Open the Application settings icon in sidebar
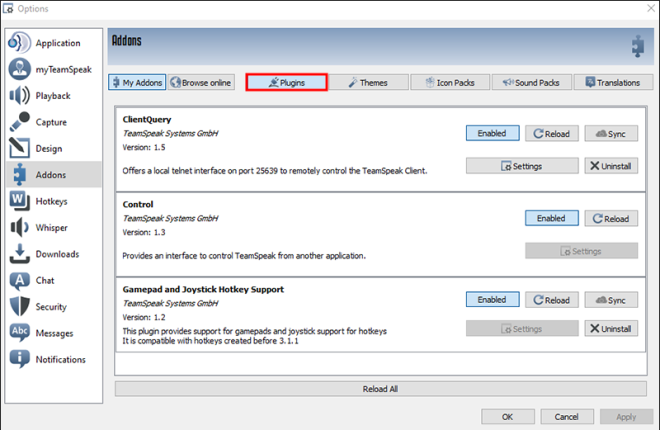The width and height of the screenshot is (660, 430). (19, 42)
